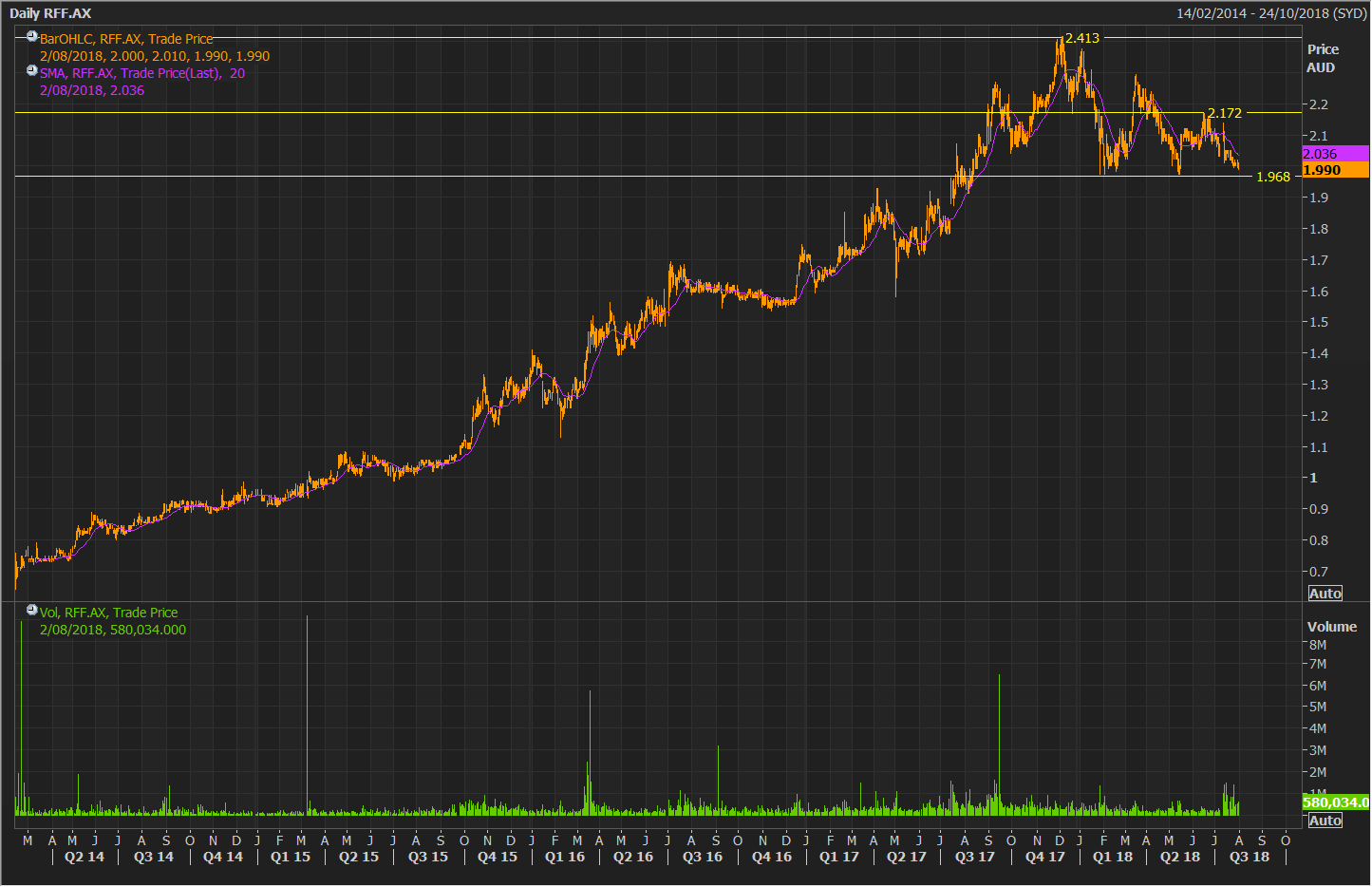The image size is (1372, 887).
Task: Click the 8M volume axis value
Action: (1318, 645)
